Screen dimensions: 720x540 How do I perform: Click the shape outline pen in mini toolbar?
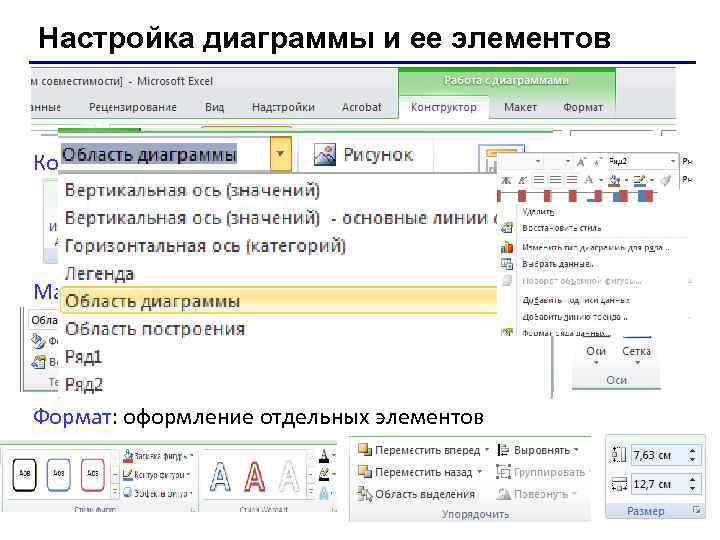[639, 180]
